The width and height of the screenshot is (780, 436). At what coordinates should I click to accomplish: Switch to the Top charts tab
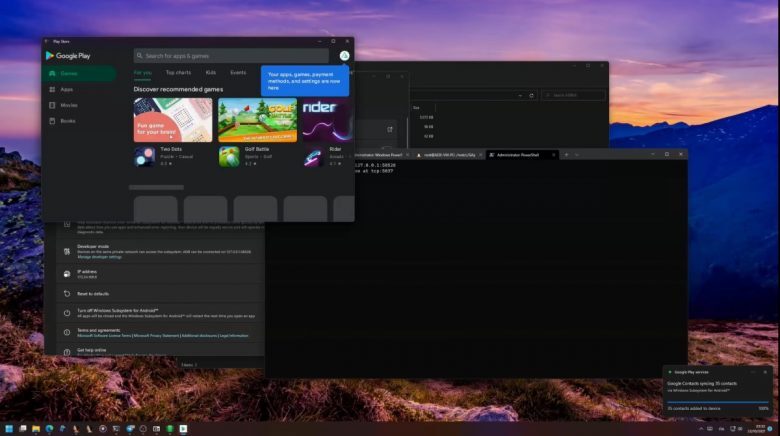tap(178, 73)
